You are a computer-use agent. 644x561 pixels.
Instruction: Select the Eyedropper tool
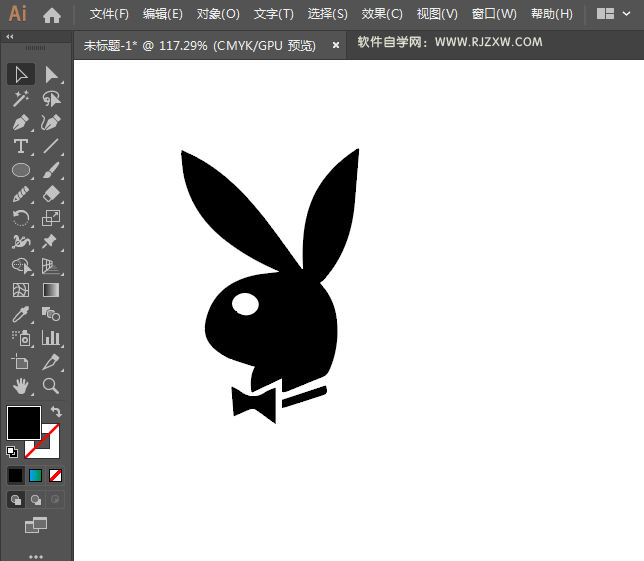tap(21, 314)
